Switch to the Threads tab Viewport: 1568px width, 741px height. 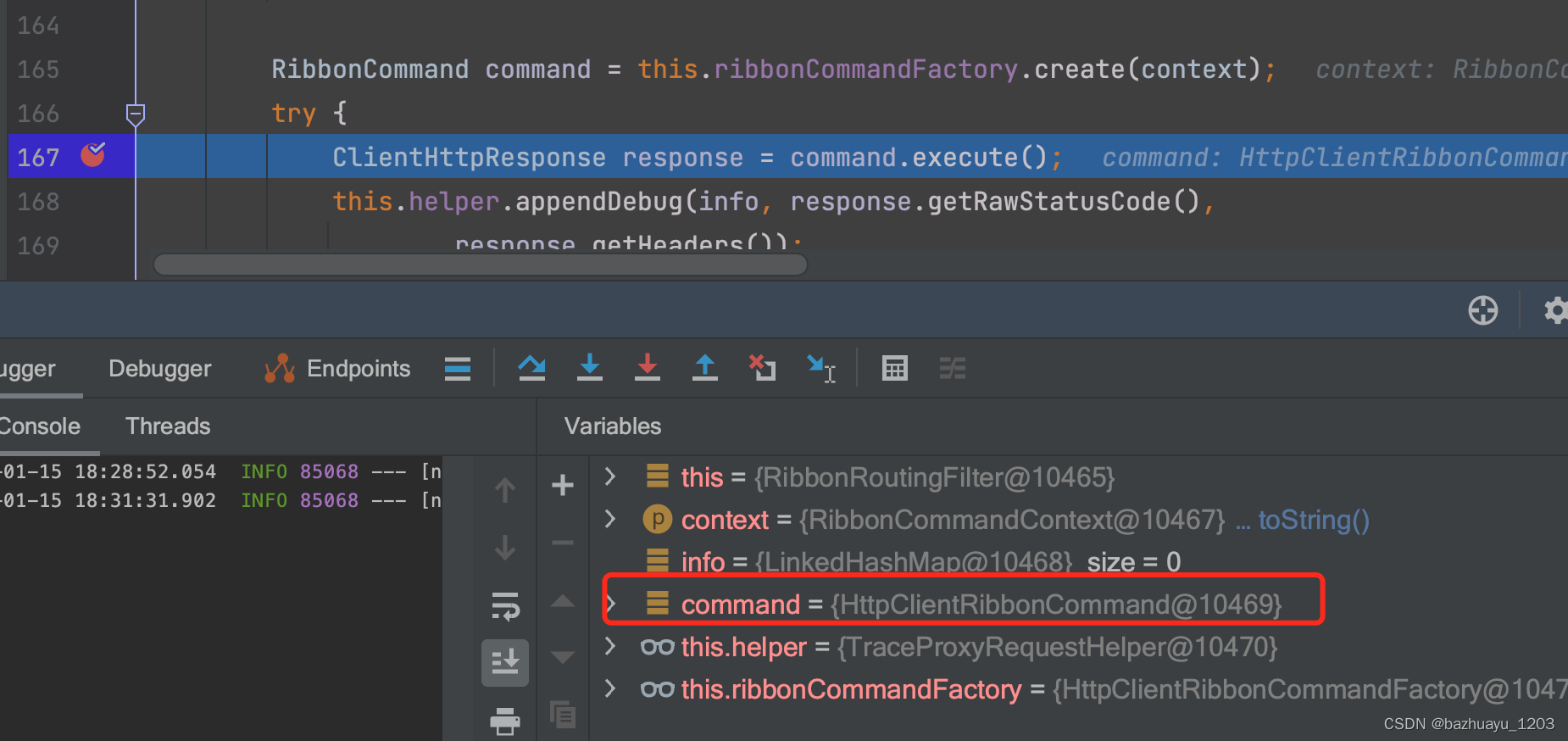168,426
